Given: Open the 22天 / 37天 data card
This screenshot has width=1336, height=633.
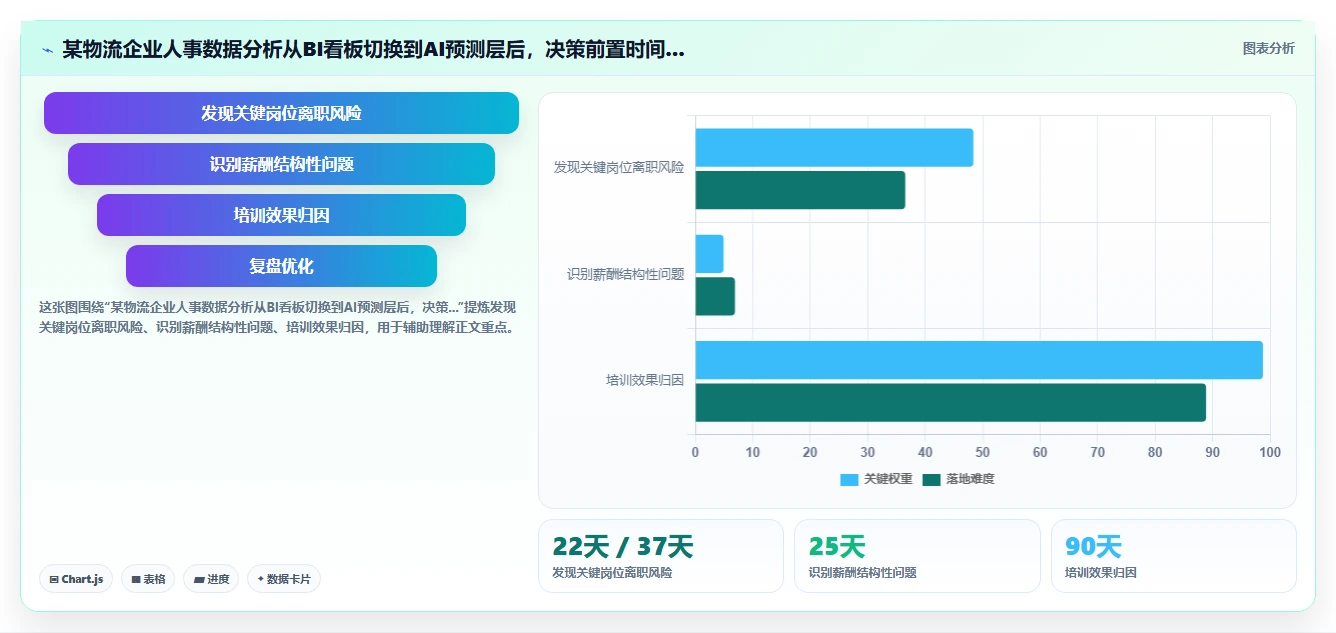Looking at the screenshot, I should [661, 556].
